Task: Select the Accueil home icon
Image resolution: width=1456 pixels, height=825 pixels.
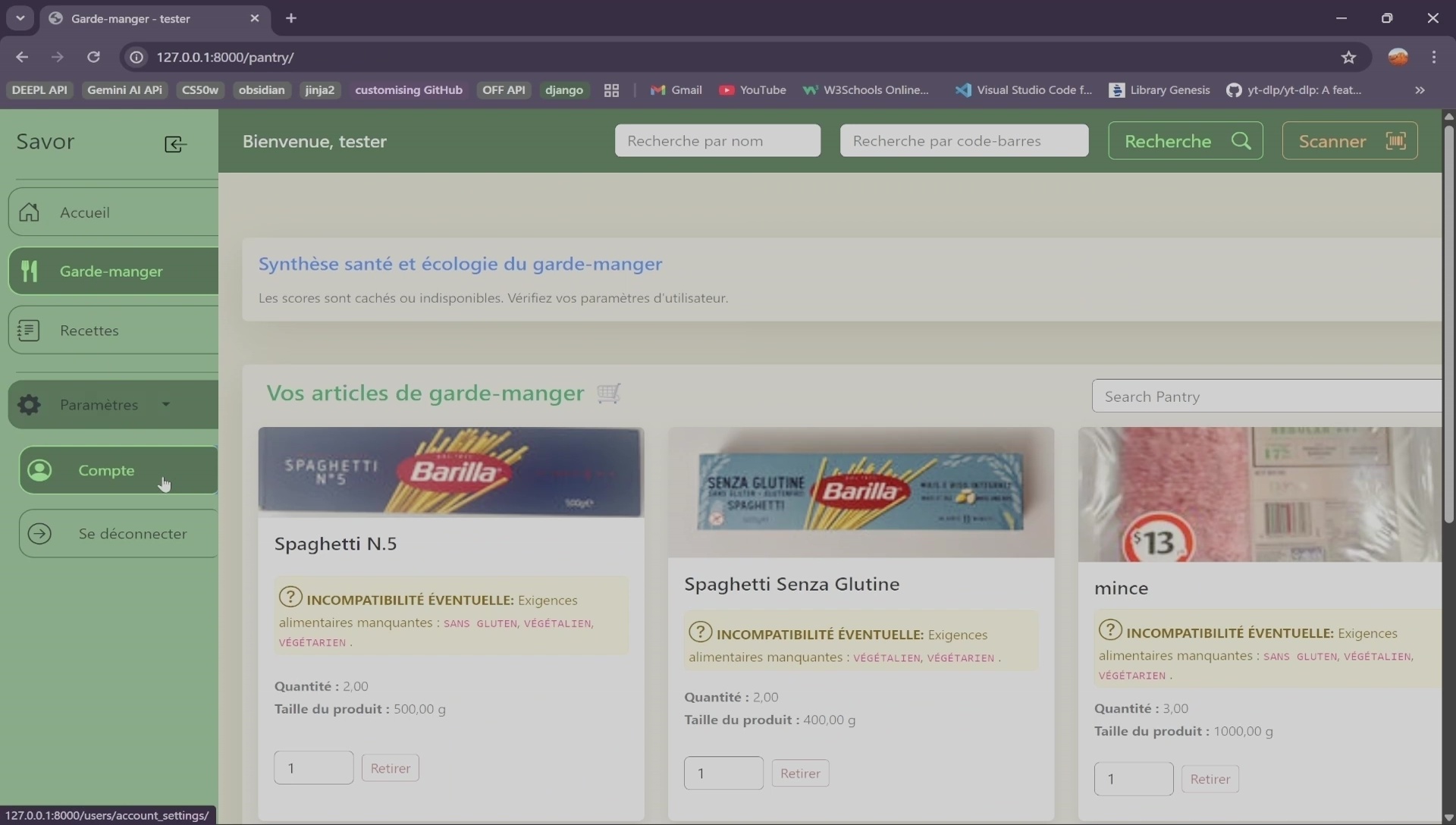Action: (x=28, y=212)
